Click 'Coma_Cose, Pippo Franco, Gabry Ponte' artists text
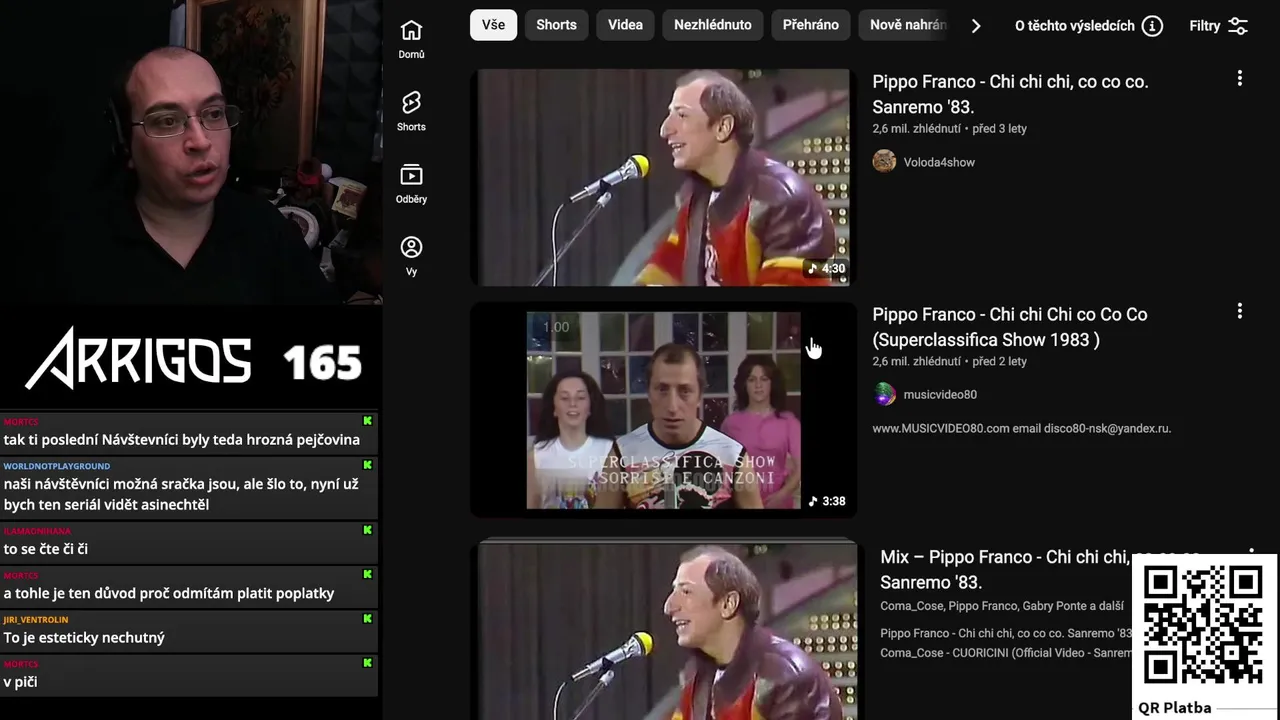1280x720 pixels. tap(1002, 606)
